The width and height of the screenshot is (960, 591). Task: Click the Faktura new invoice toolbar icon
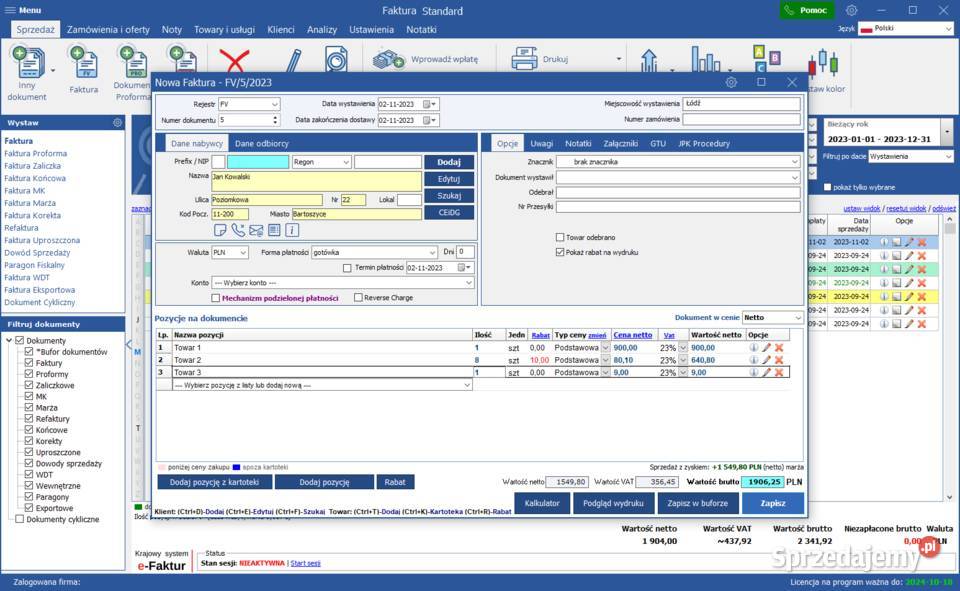pos(84,61)
